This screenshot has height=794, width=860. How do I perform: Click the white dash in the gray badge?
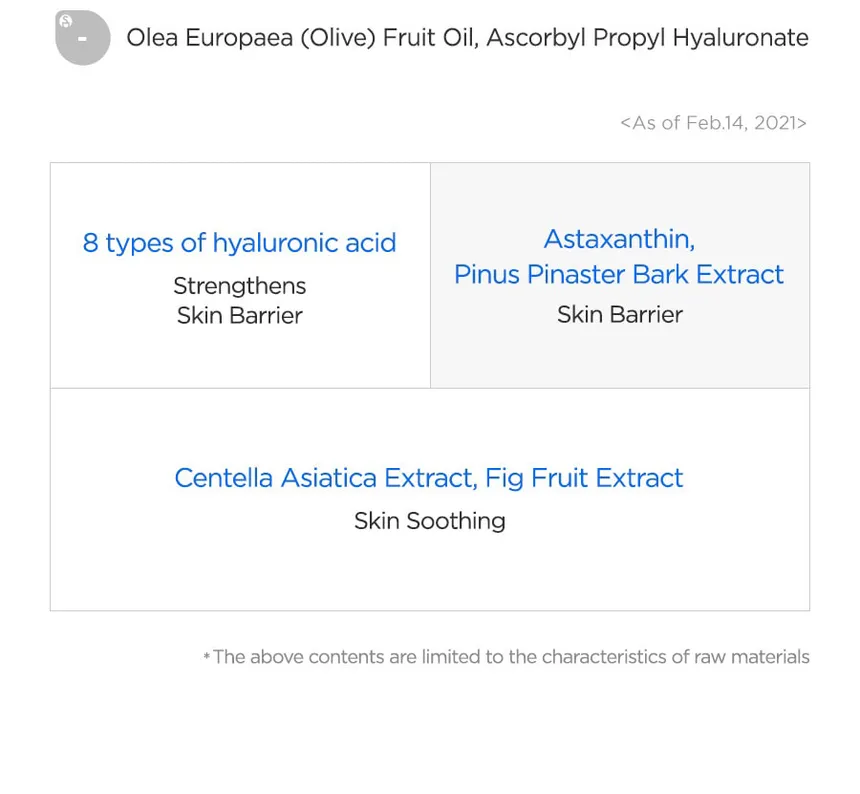pos(82,40)
